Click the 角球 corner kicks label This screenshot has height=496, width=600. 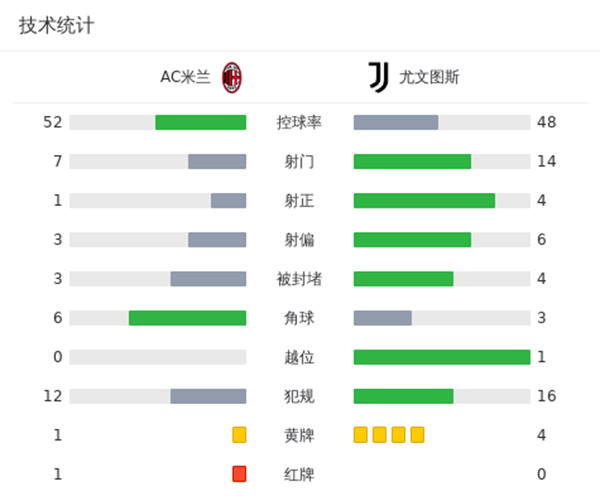tap(299, 318)
